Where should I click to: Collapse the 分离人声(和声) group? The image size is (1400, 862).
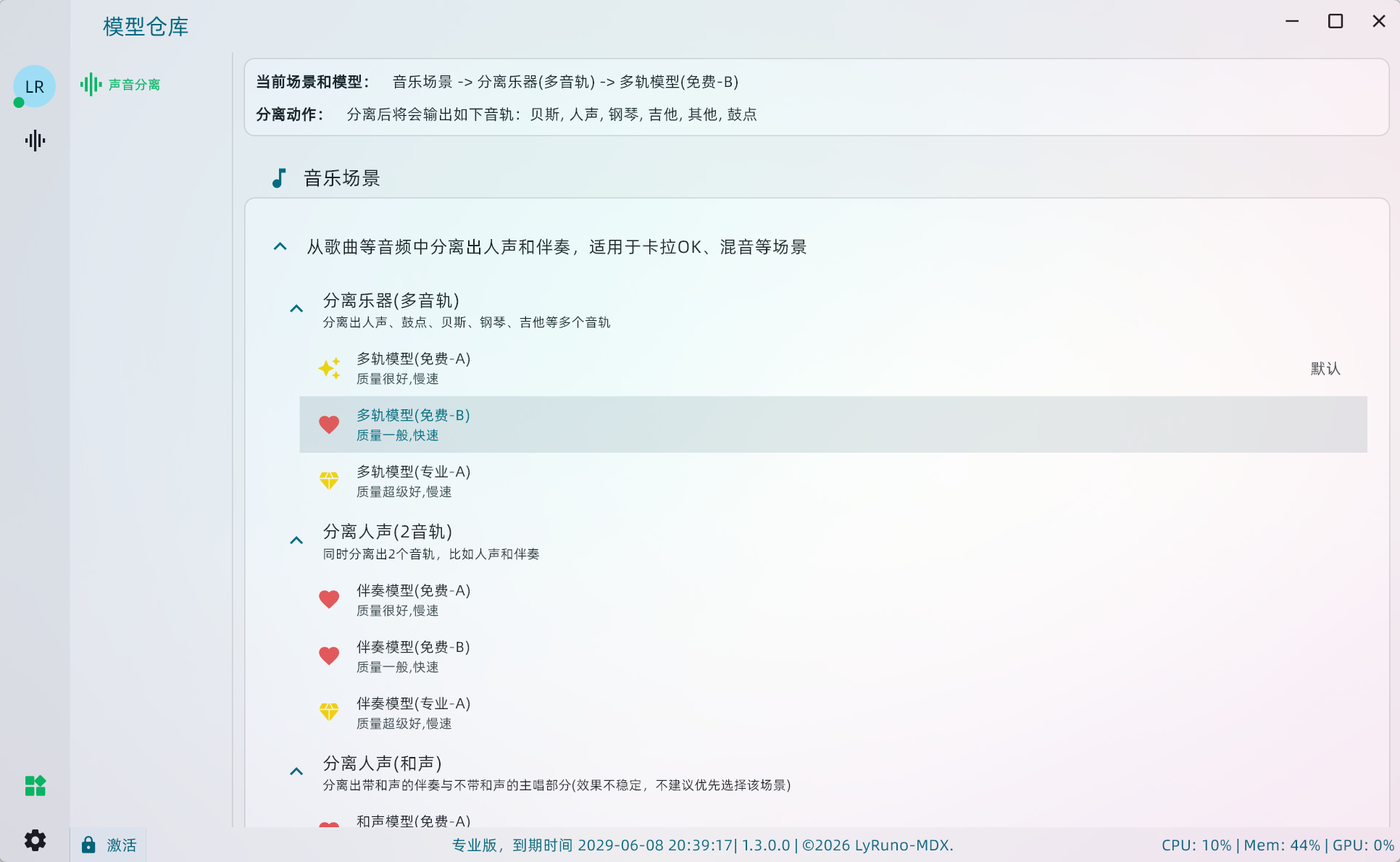[x=296, y=771]
